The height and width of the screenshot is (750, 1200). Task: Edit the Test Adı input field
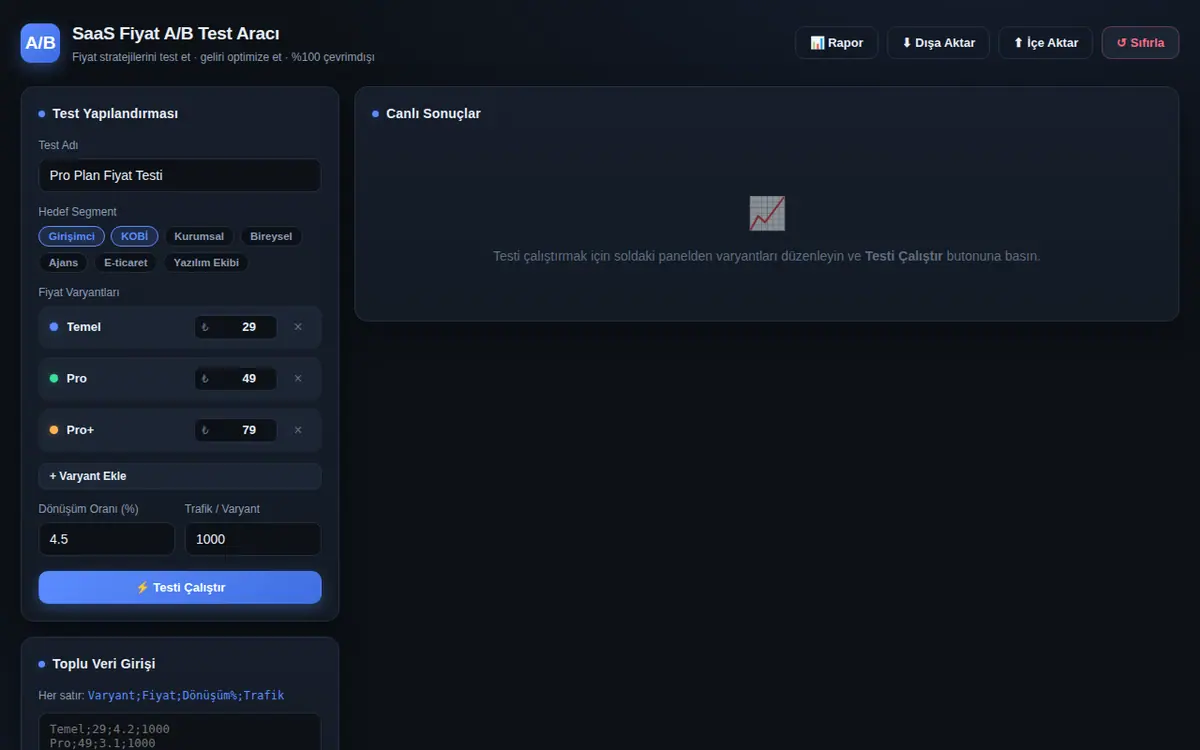click(180, 175)
